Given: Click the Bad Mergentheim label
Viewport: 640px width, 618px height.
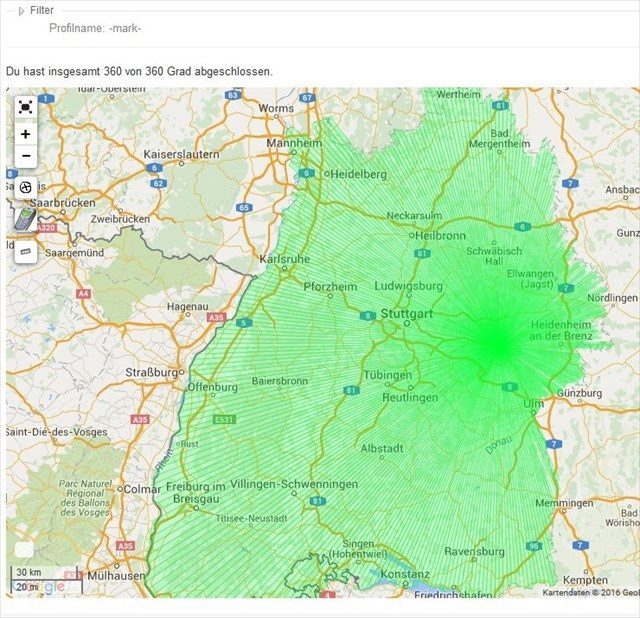Looking at the screenshot, I should pyautogui.click(x=500, y=139).
